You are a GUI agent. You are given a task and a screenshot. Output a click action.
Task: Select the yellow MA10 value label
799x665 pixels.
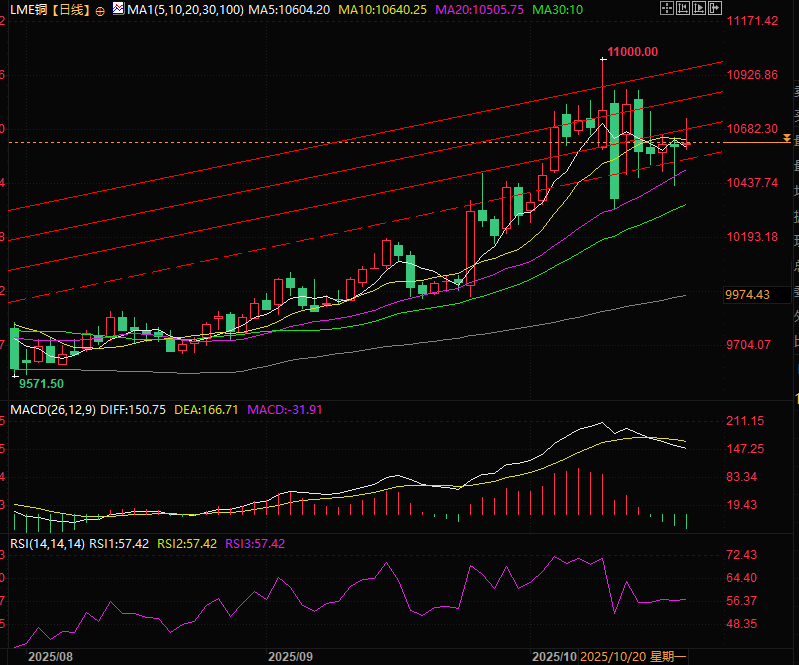[385, 10]
